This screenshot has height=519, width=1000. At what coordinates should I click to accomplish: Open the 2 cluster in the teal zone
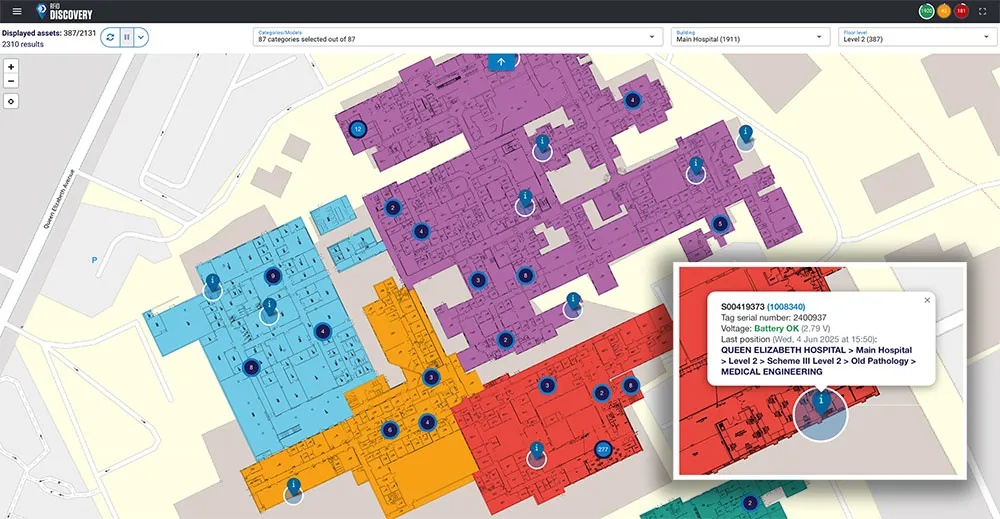(750, 503)
